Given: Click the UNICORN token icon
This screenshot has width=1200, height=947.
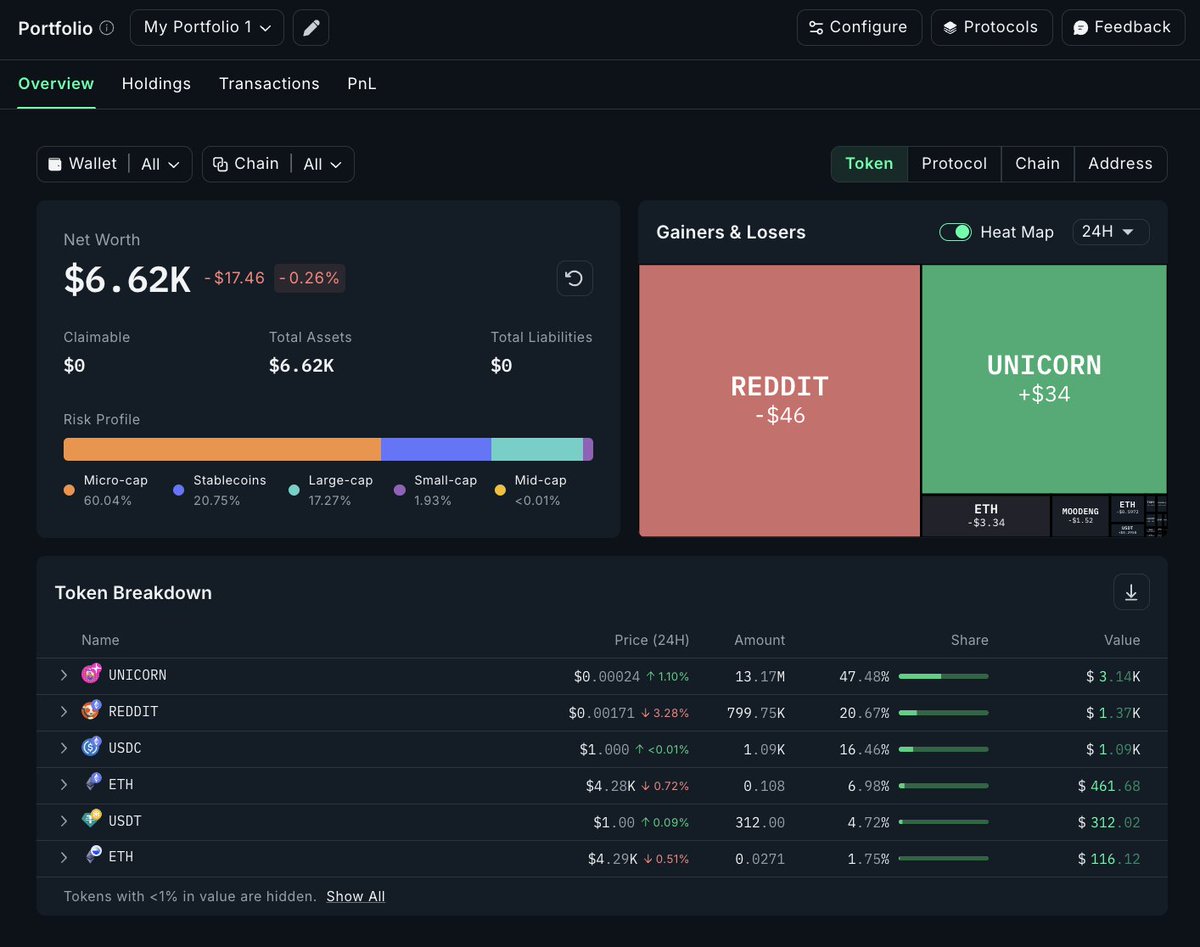Looking at the screenshot, I should [92, 674].
